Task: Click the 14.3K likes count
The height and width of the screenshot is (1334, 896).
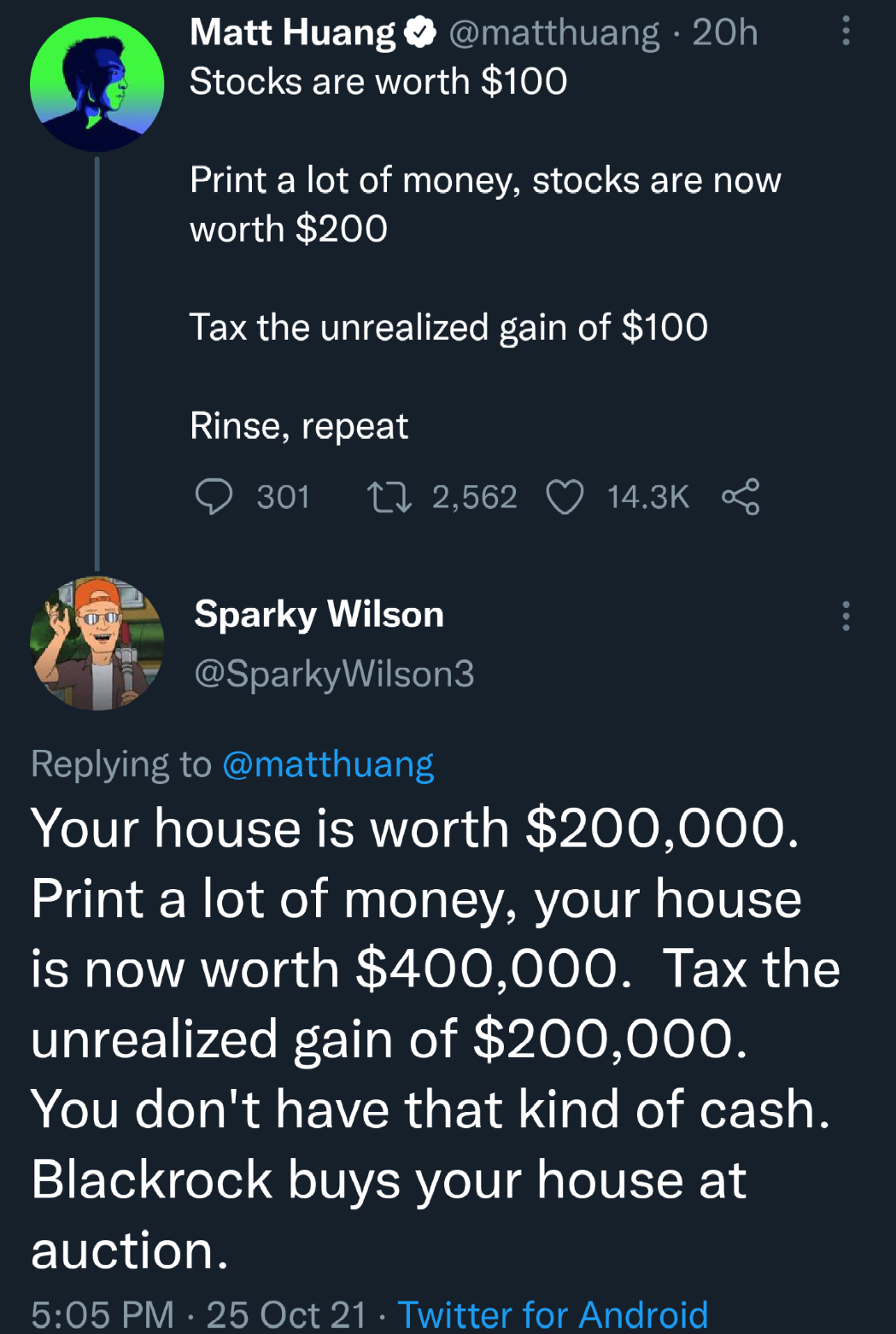Action: [647, 496]
